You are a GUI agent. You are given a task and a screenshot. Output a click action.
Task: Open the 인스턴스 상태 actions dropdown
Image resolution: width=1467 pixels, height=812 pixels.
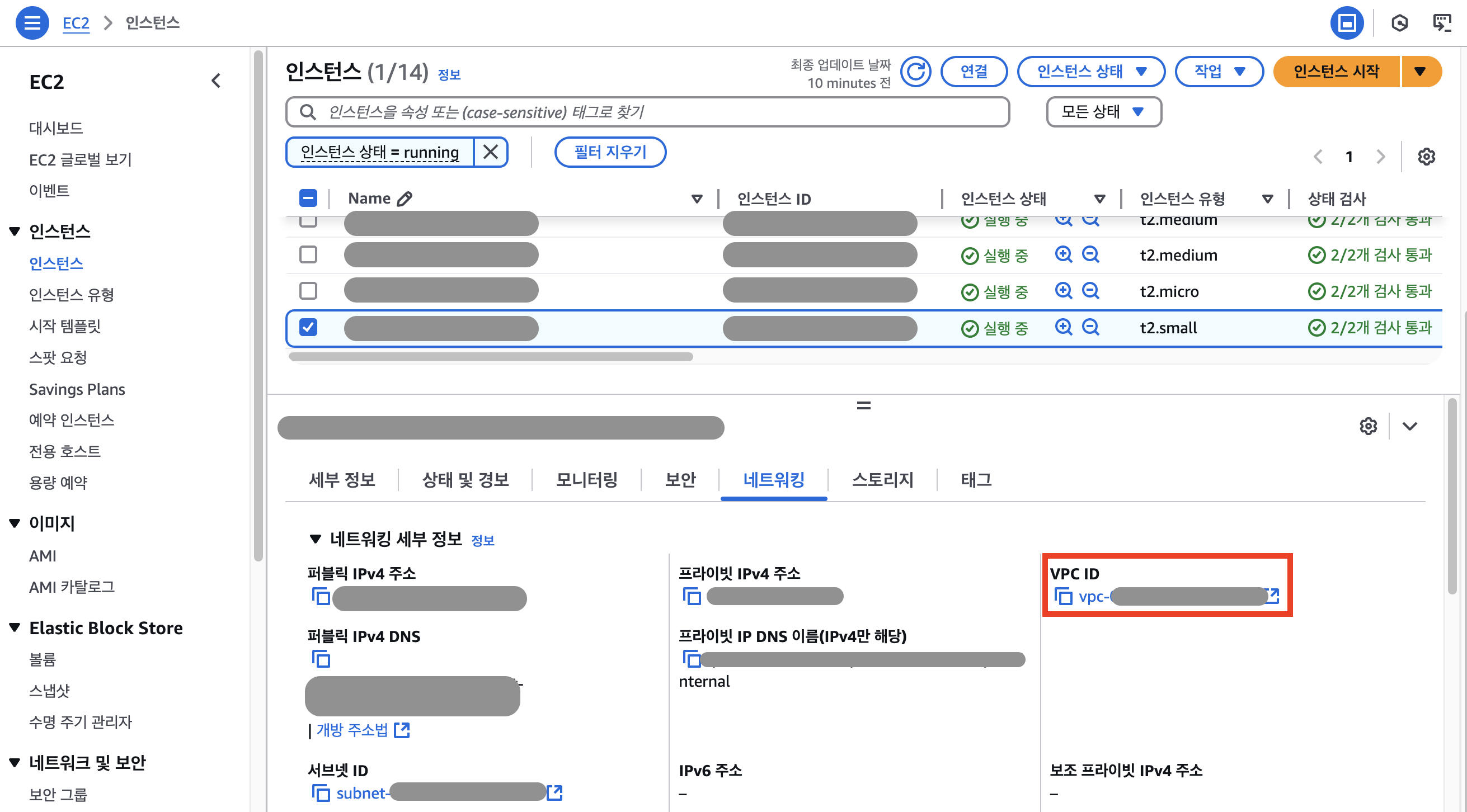(1091, 72)
